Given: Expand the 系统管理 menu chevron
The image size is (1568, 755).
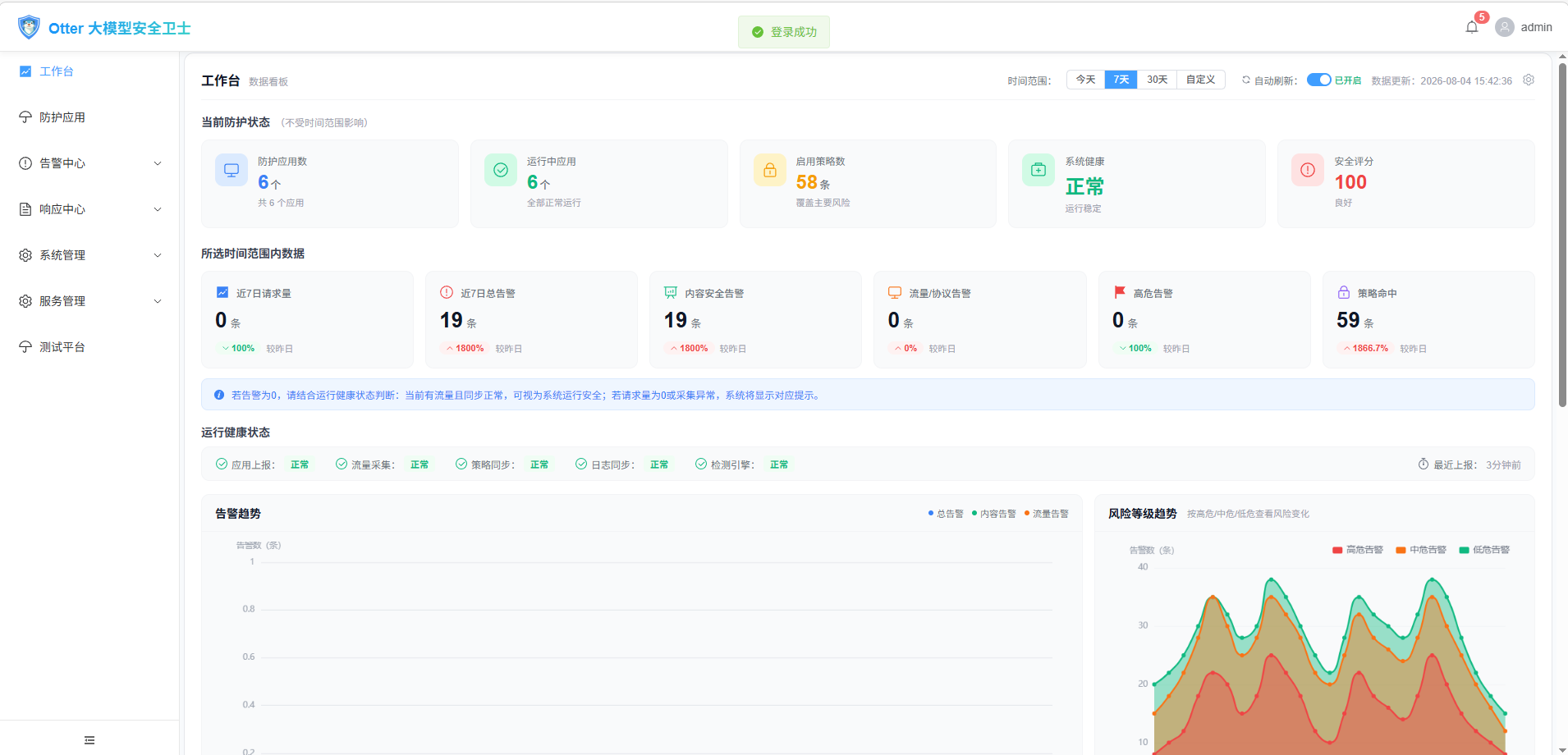Looking at the screenshot, I should [x=158, y=255].
